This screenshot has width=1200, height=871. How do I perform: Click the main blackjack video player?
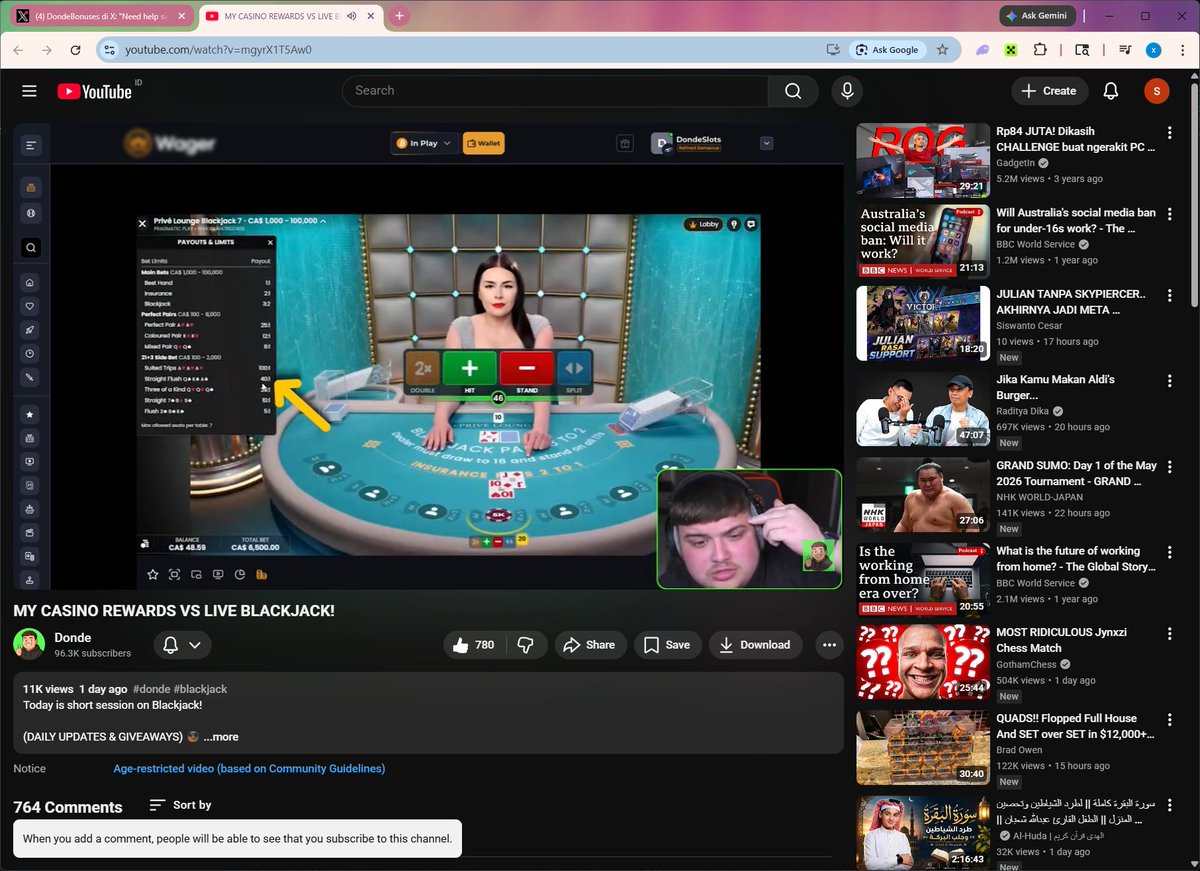point(428,356)
